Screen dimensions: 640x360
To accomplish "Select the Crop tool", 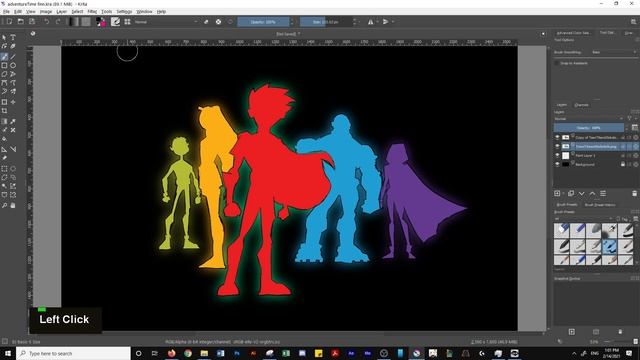I will (4, 111).
